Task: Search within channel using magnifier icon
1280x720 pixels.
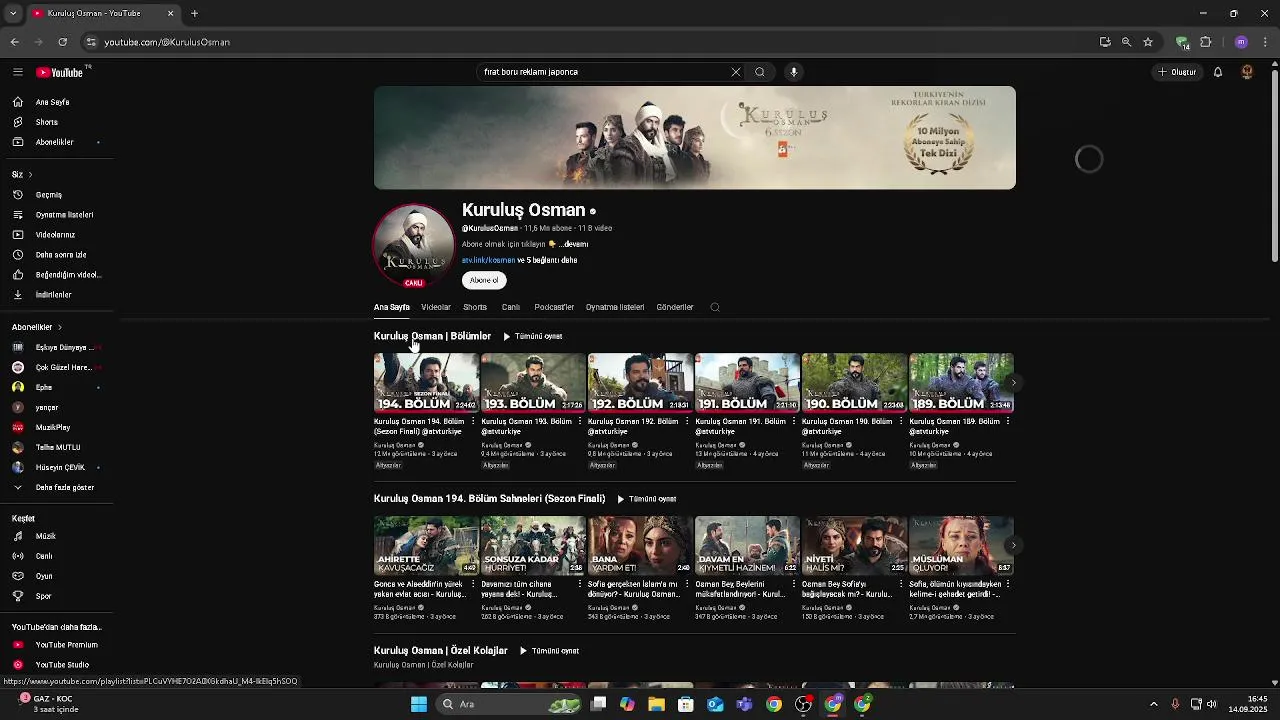Action: tap(715, 307)
